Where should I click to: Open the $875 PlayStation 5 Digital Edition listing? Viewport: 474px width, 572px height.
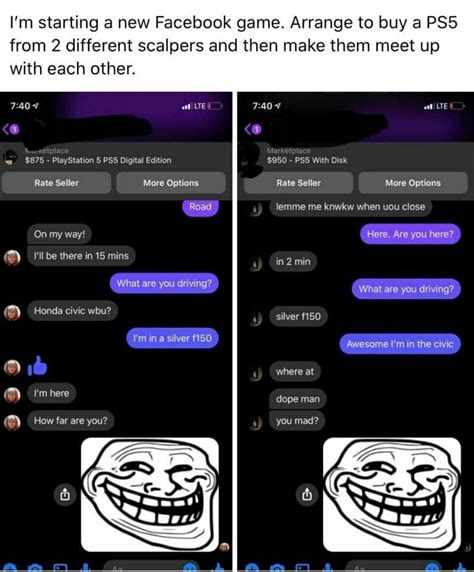pos(98,160)
